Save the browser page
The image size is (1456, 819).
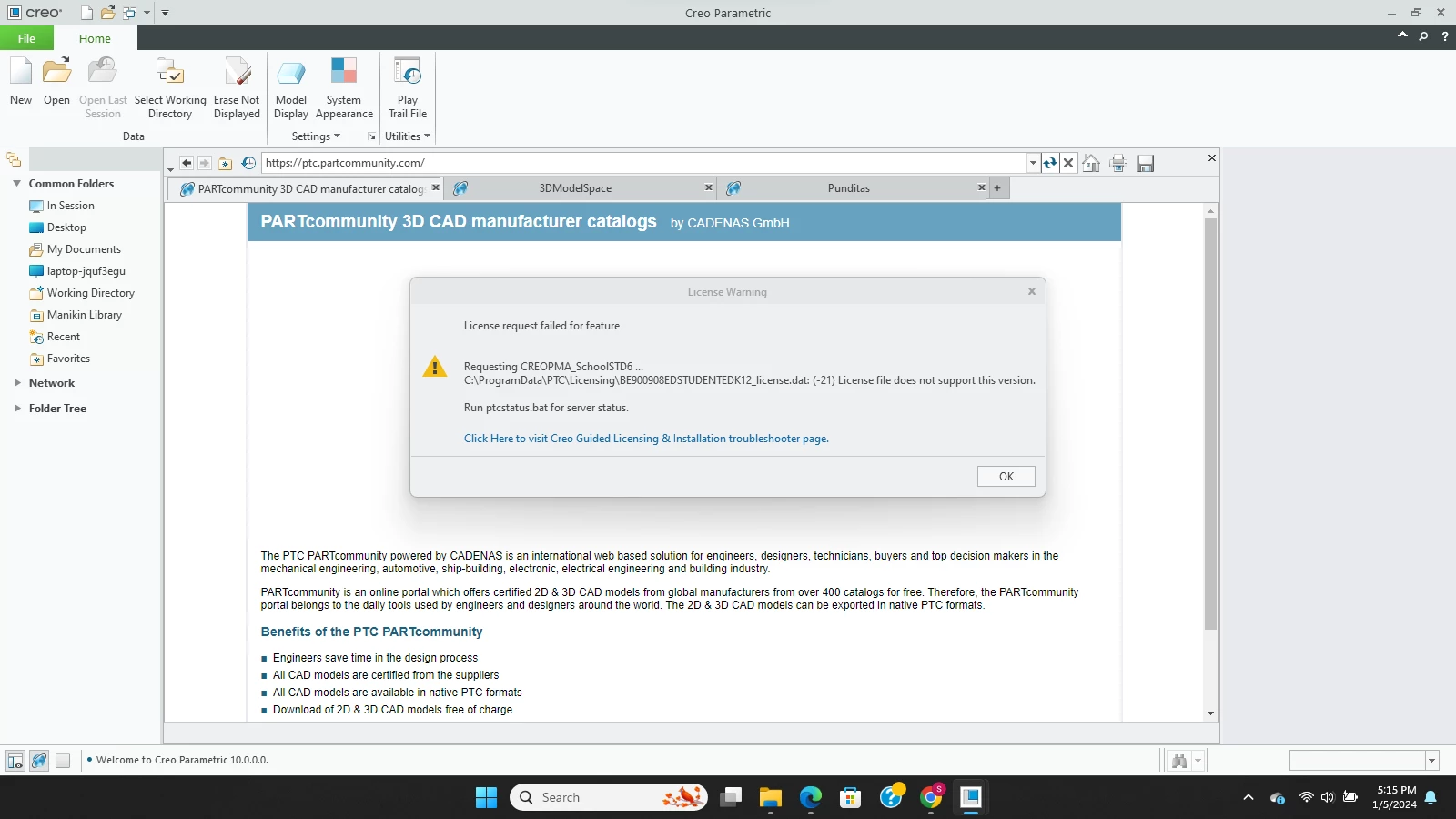pos(1146,163)
